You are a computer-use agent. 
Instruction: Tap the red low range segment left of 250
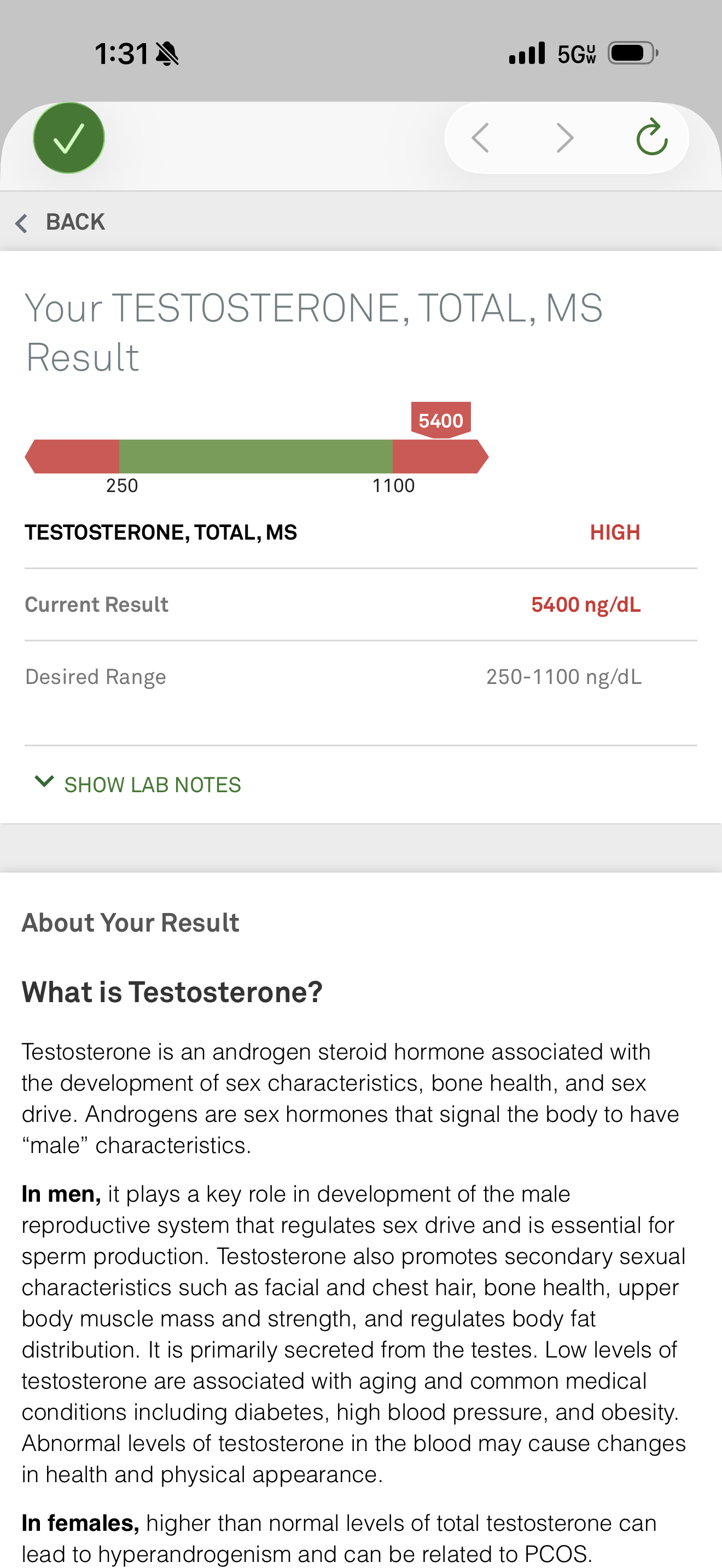(x=72, y=457)
